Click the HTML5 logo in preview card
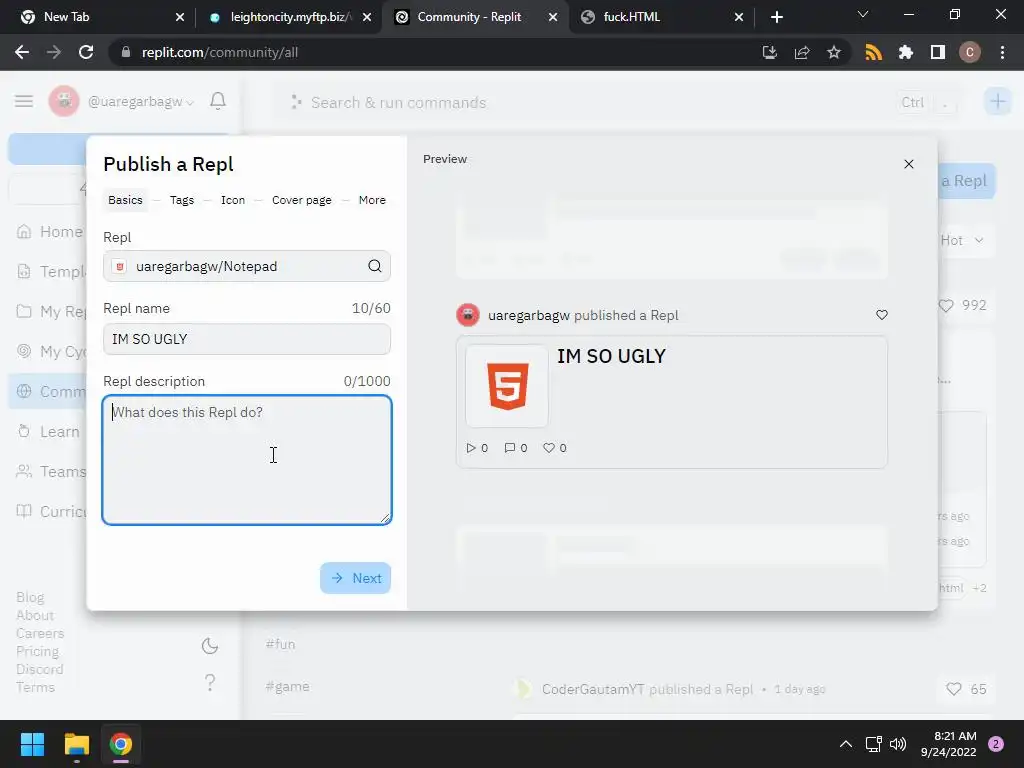1024x768 pixels. (x=507, y=386)
